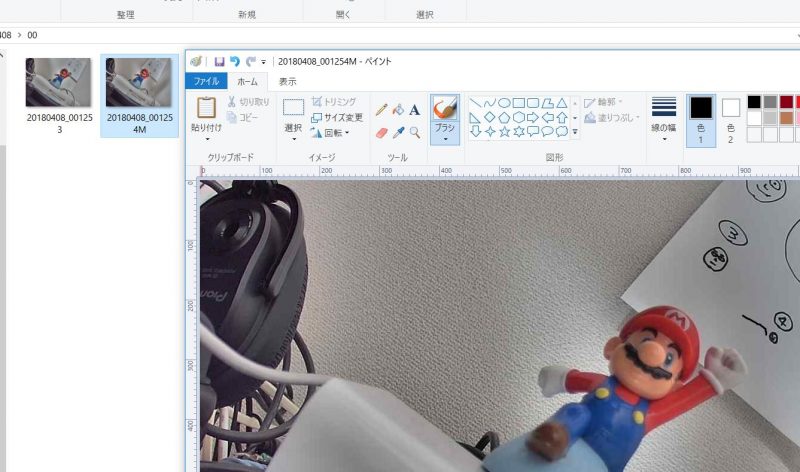Click the サイズ変更 button

click(337, 117)
